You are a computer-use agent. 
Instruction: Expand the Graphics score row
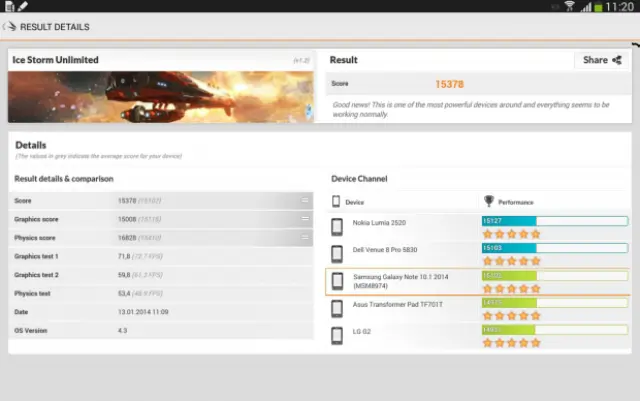click(304, 219)
